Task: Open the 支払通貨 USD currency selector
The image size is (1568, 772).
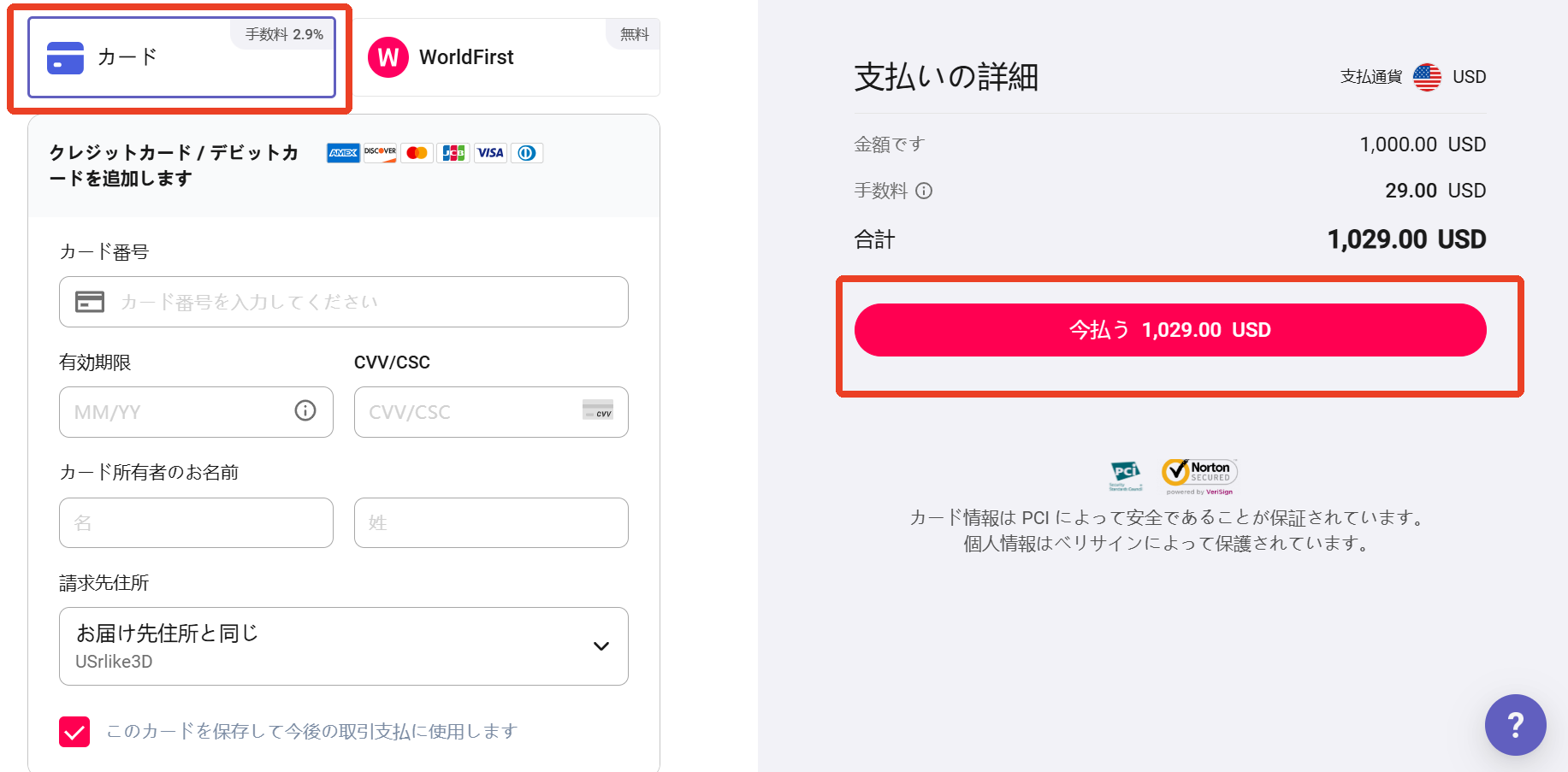Action: point(1449,77)
